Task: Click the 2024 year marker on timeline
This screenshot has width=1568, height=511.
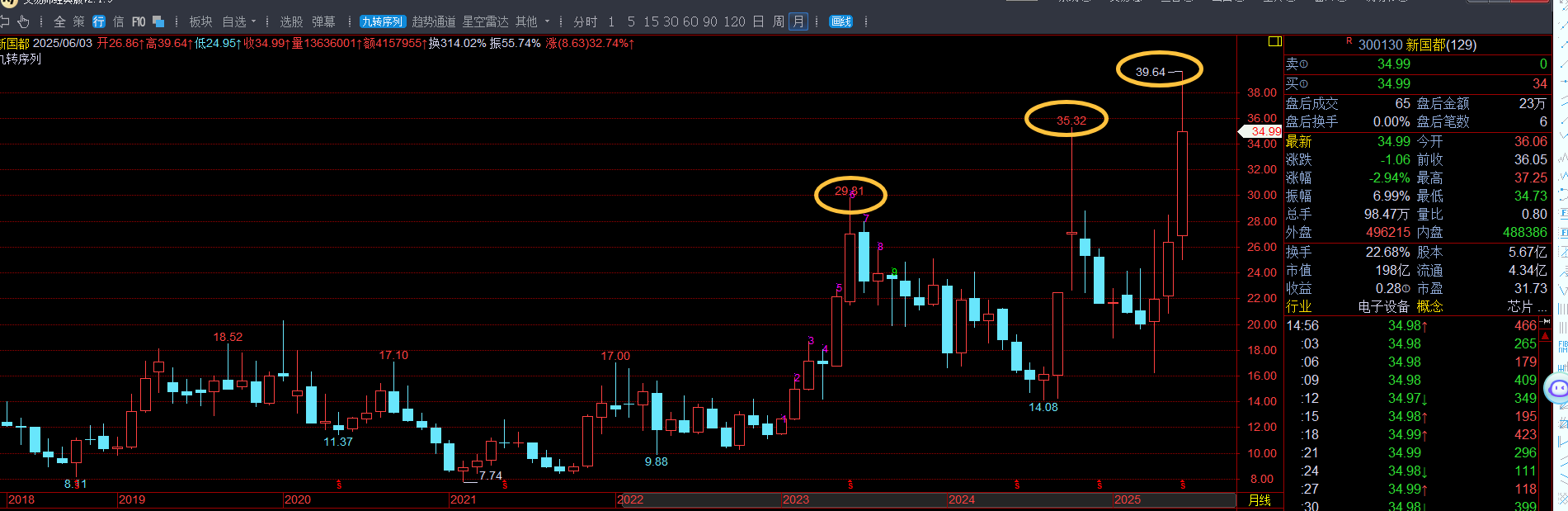Action: pyautogui.click(x=962, y=499)
